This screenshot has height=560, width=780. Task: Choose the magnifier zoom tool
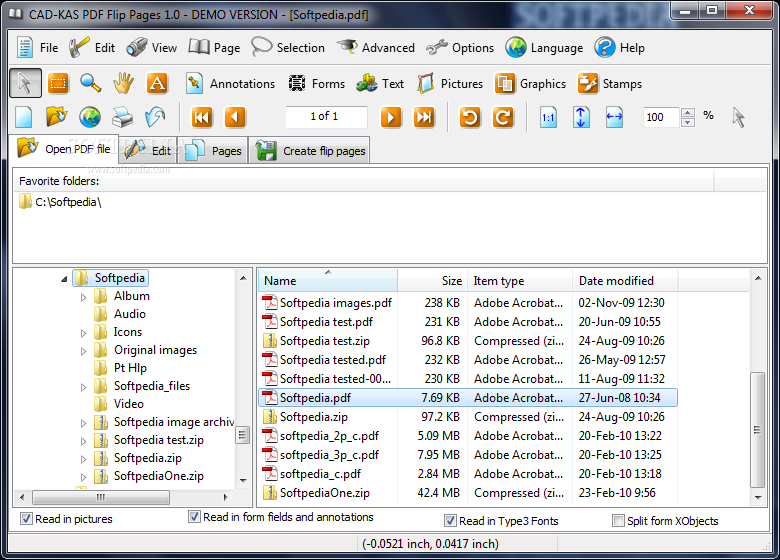pos(91,83)
